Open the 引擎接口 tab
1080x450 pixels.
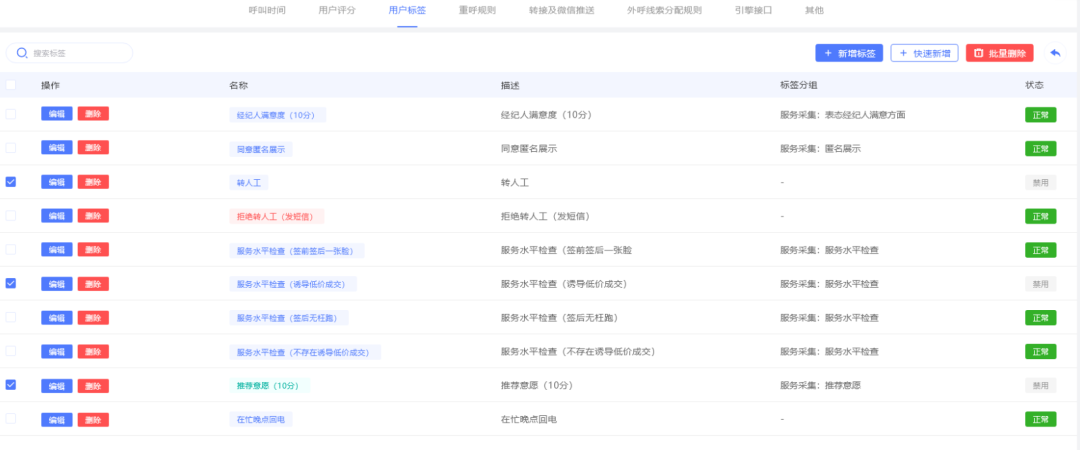[x=754, y=10]
